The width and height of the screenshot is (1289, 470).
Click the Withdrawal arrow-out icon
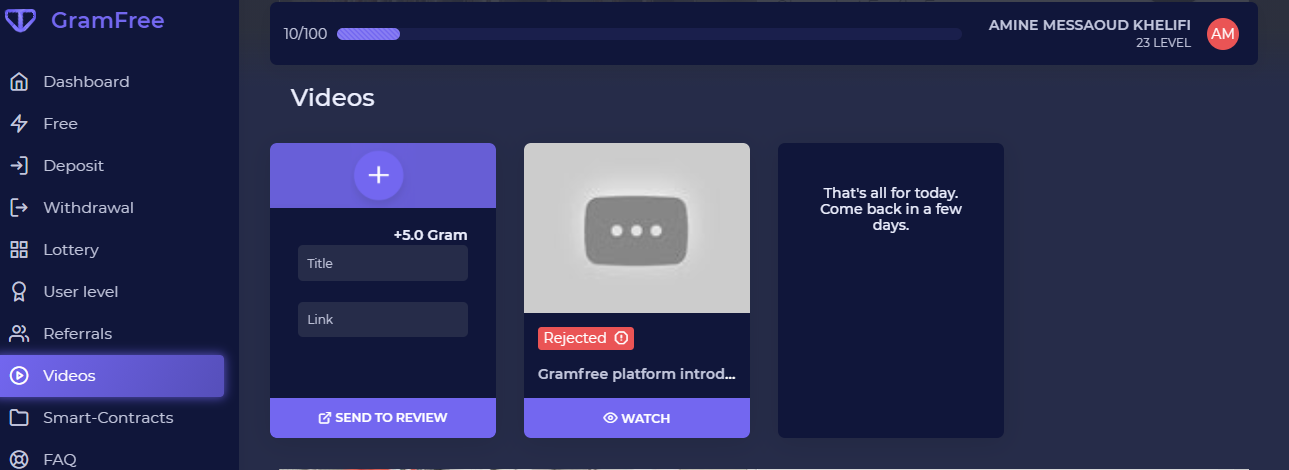(19, 208)
